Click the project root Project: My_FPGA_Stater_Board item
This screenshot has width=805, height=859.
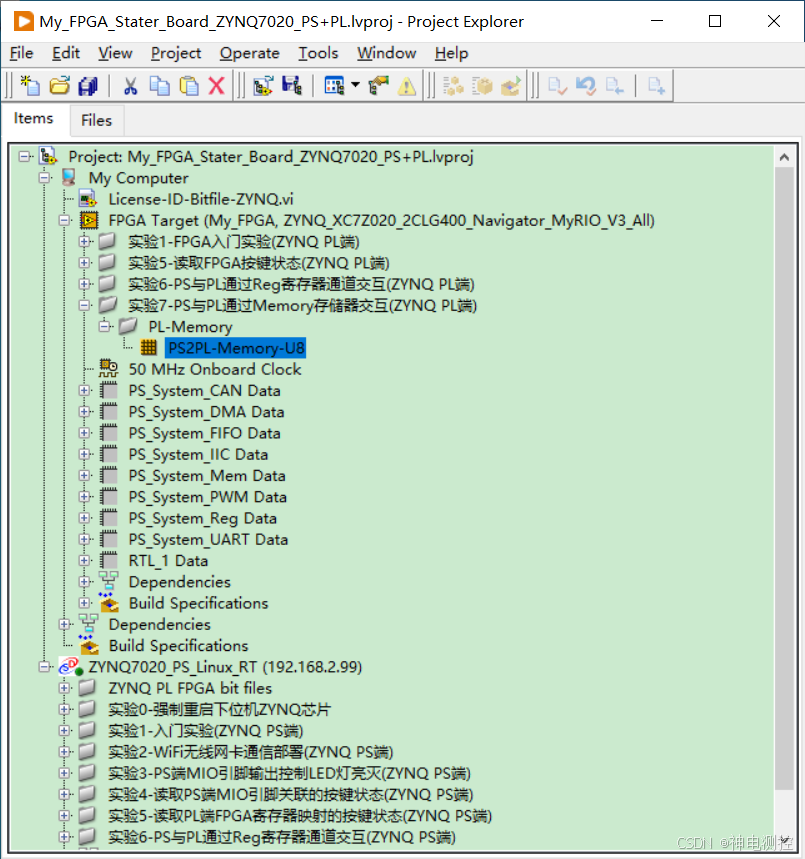click(x=271, y=157)
